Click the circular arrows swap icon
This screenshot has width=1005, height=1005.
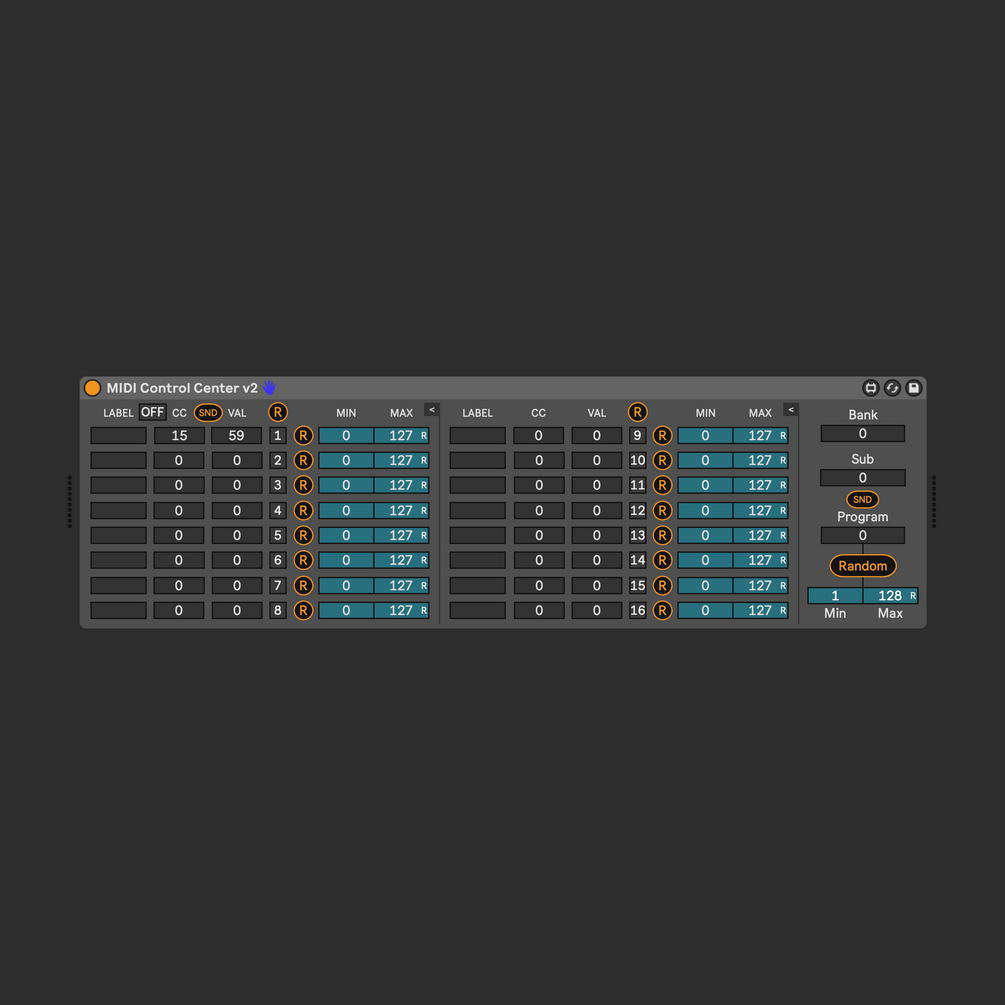coord(892,388)
